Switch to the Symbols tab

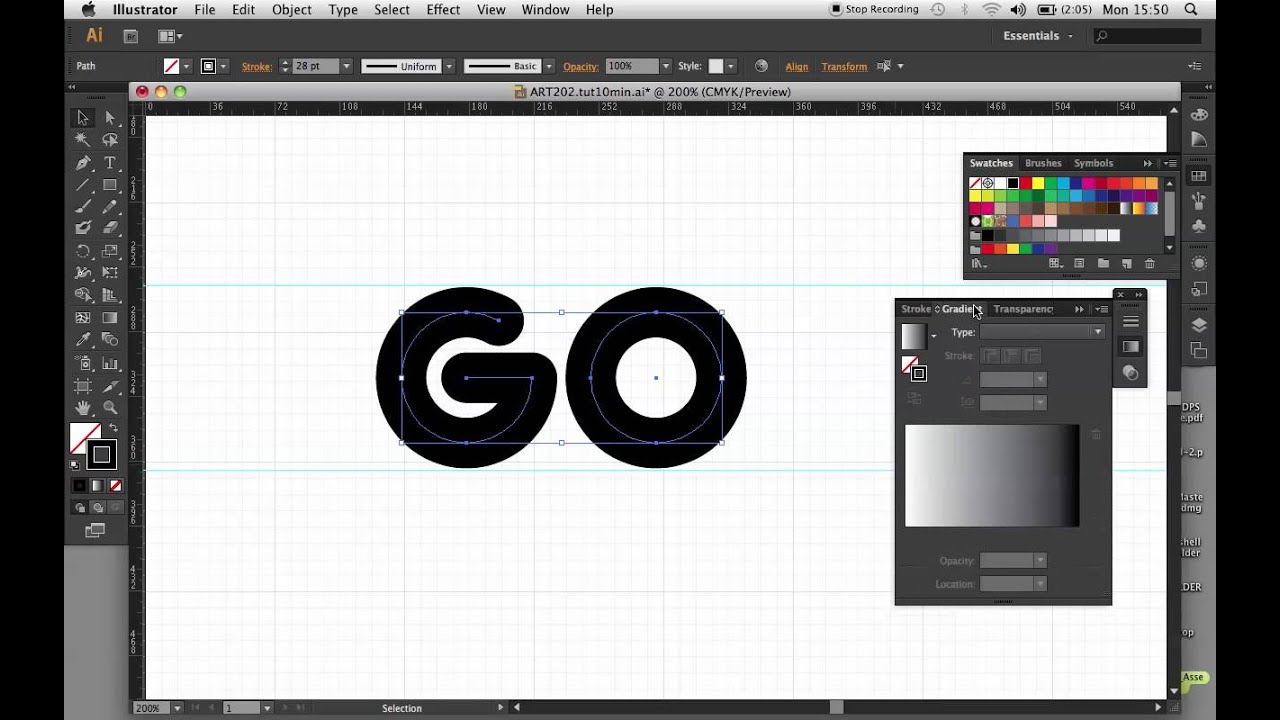pos(1093,163)
